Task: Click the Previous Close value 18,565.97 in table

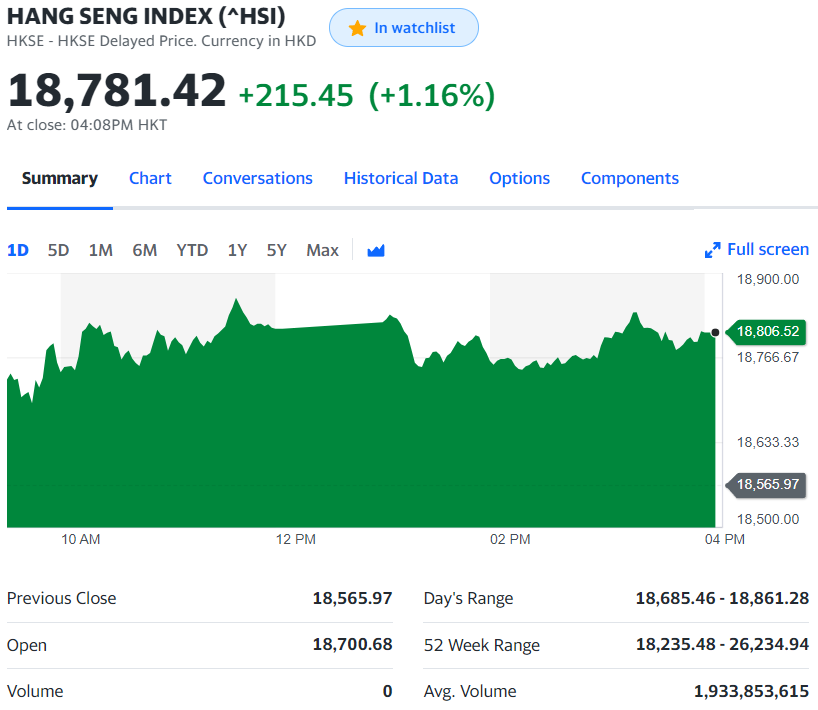Action: point(352,598)
